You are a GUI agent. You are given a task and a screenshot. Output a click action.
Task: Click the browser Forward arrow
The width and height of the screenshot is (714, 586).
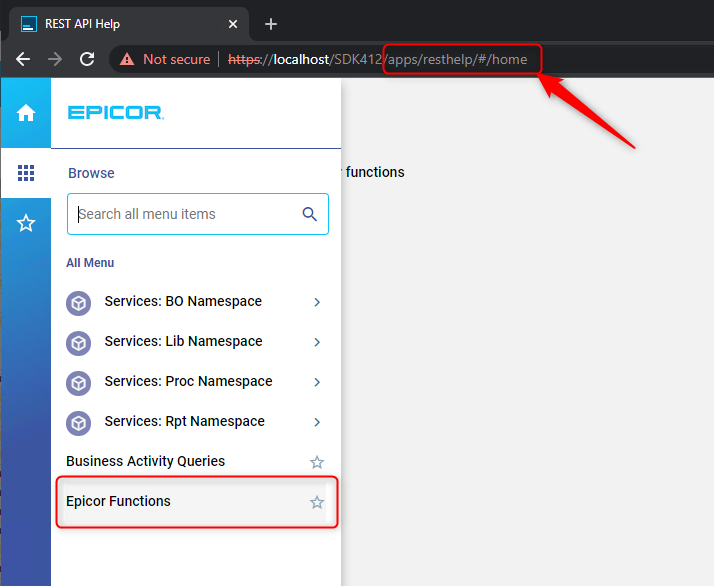(55, 59)
